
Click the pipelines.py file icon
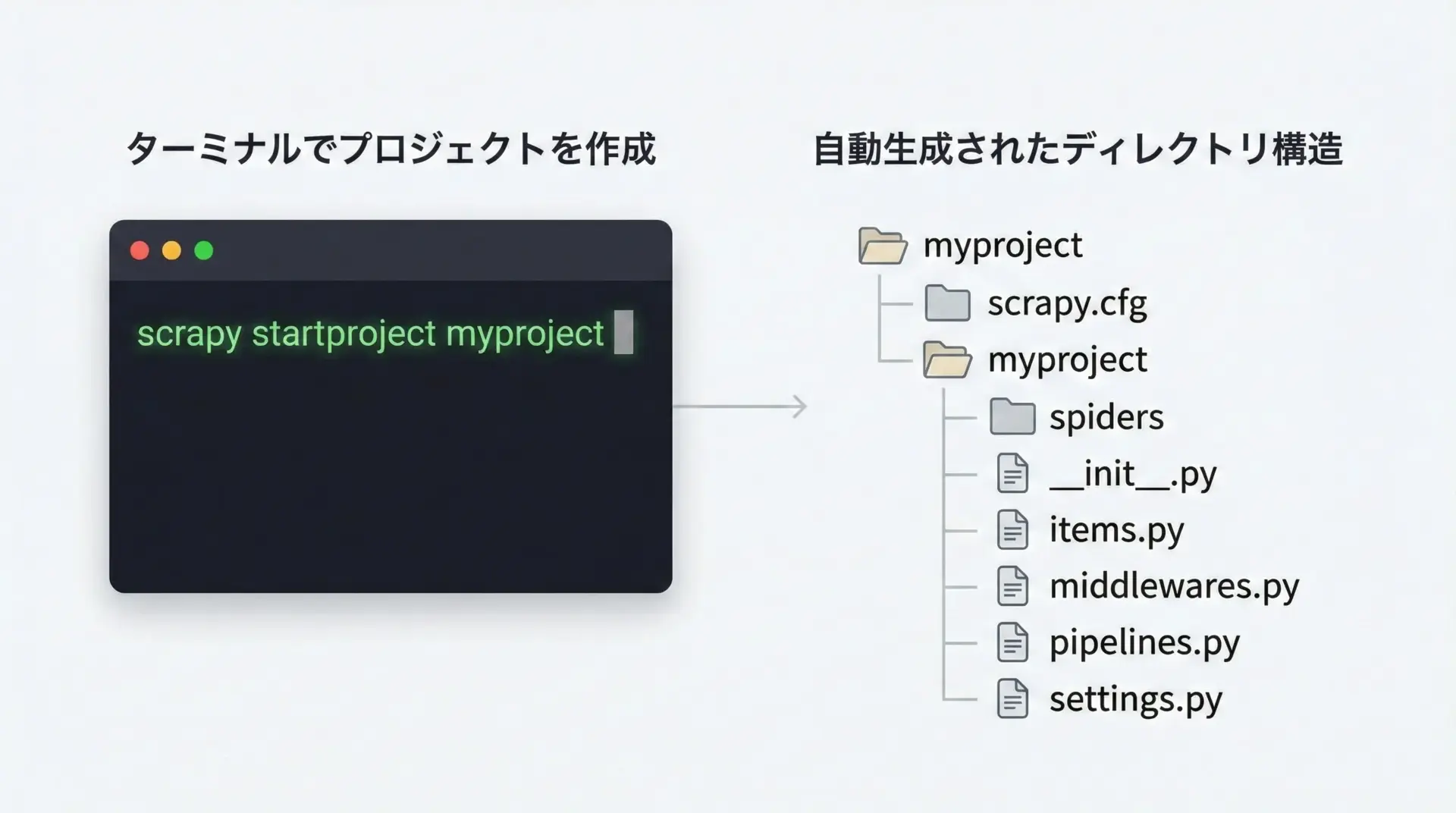(x=1012, y=642)
